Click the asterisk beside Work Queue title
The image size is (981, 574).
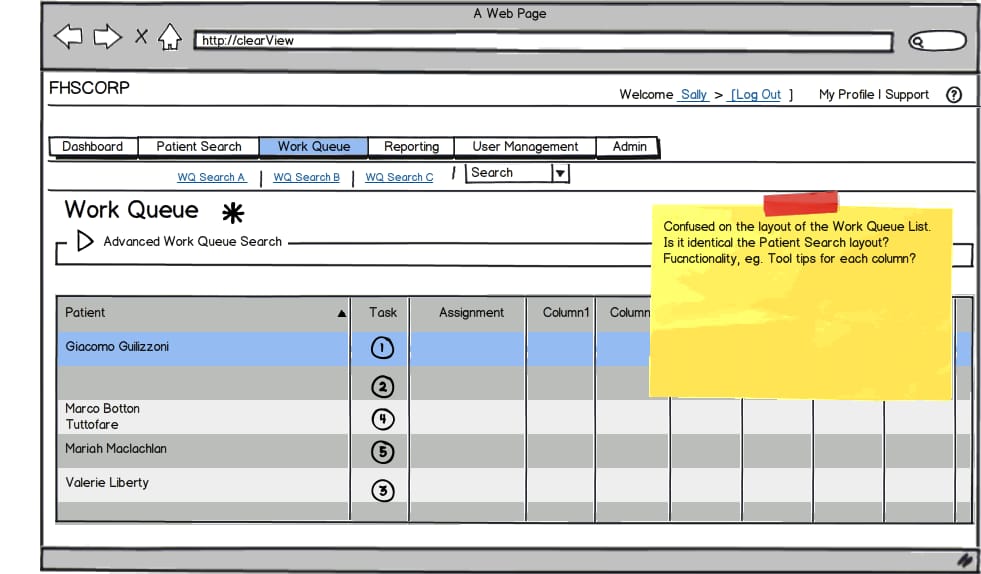[233, 213]
